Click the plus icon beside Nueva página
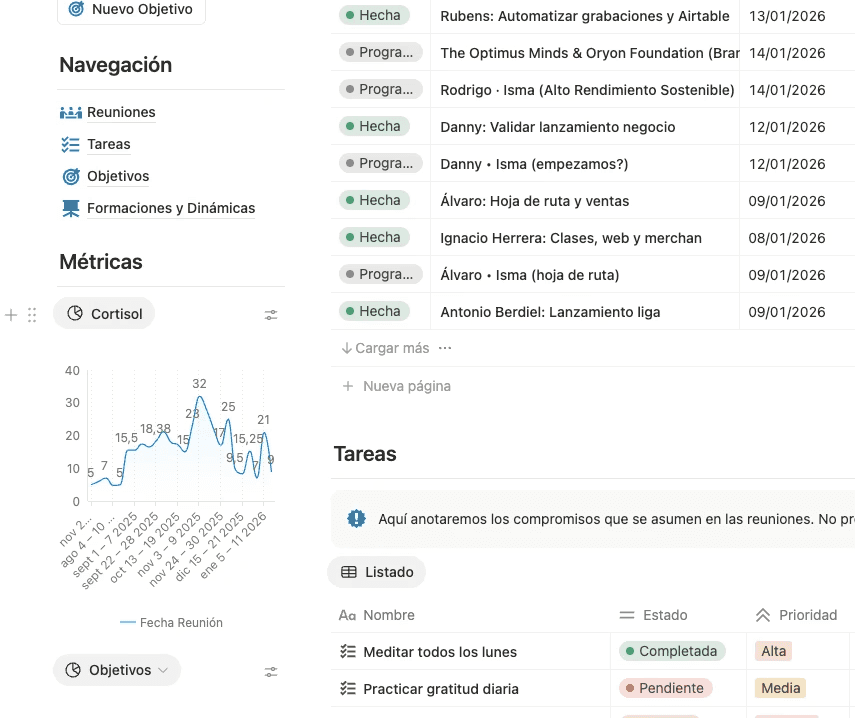The height and width of the screenshot is (718, 855). click(x=348, y=386)
